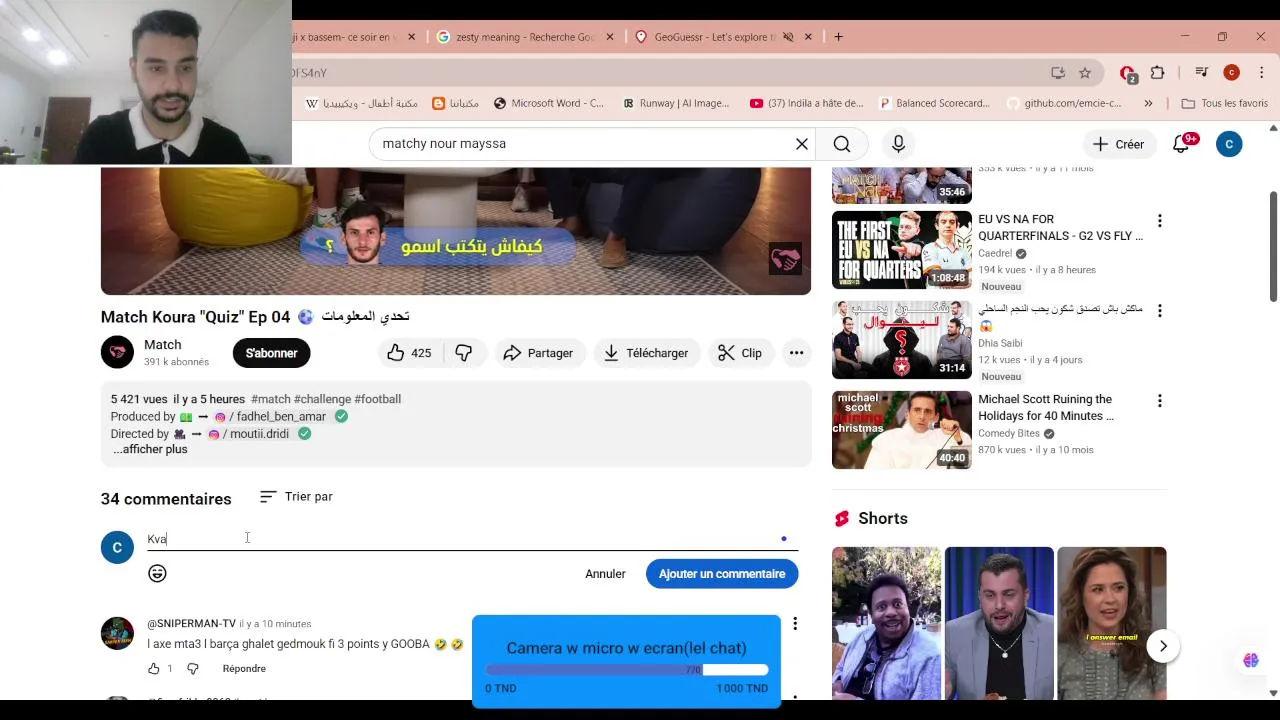Open the 'Runway | AI Image...' bookmark

676,103
